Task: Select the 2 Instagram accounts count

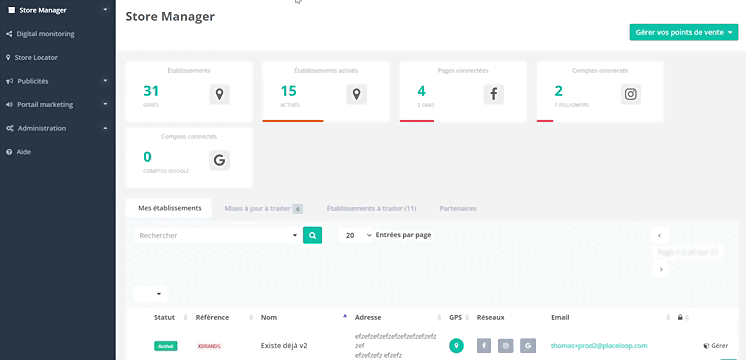Action: coord(559,91)
